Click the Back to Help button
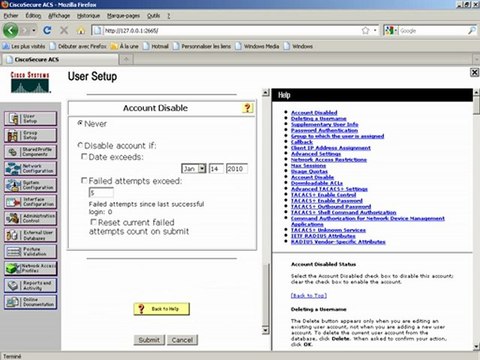480x360 pixels. [x=162, y=309]
